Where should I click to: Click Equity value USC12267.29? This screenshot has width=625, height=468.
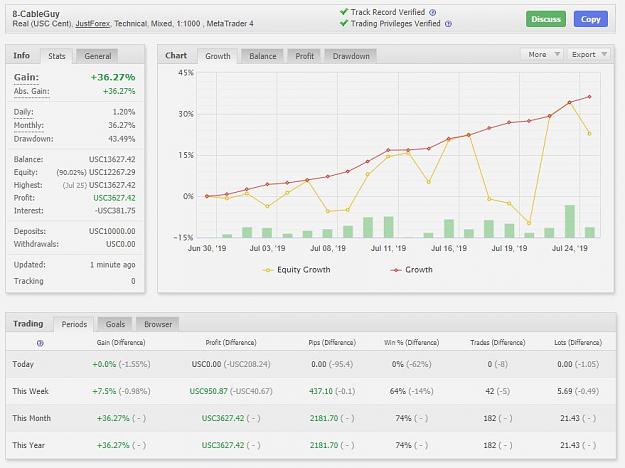click(x=112, y=172)
